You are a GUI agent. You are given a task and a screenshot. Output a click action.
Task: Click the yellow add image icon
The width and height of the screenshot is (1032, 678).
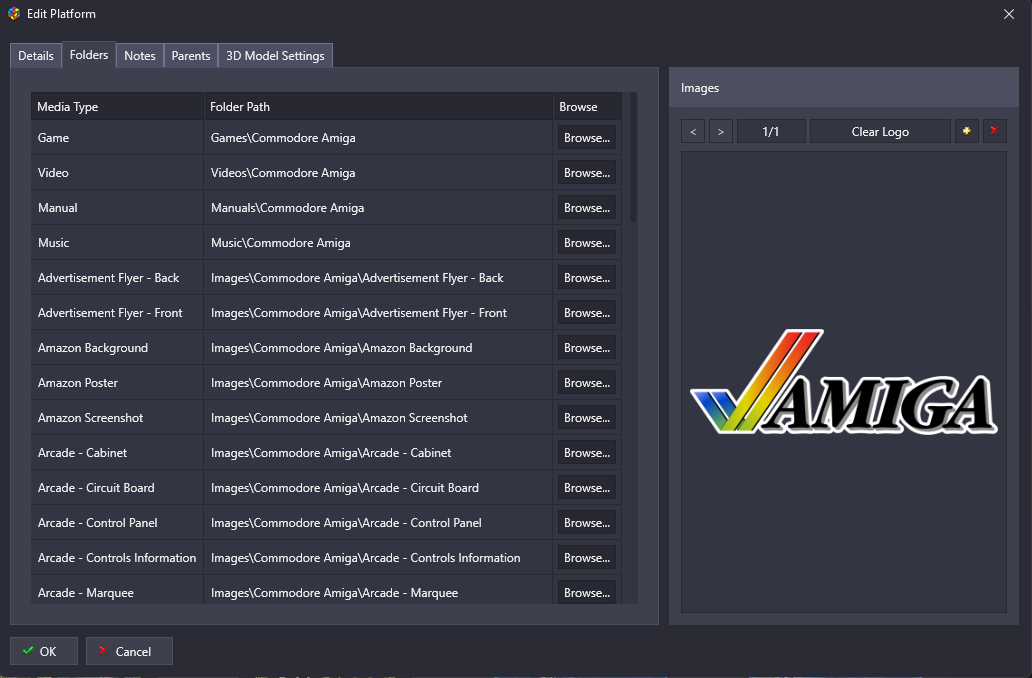point(966,131)
